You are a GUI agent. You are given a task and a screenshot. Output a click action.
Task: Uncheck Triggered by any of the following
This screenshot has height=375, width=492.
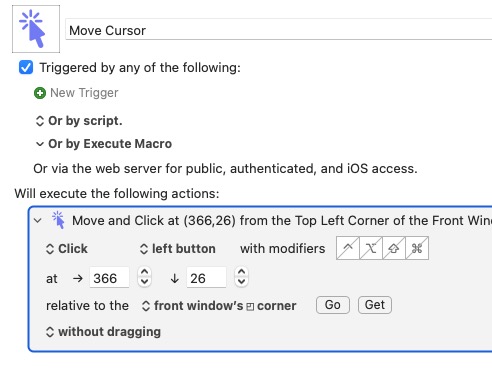click(26, 67)
